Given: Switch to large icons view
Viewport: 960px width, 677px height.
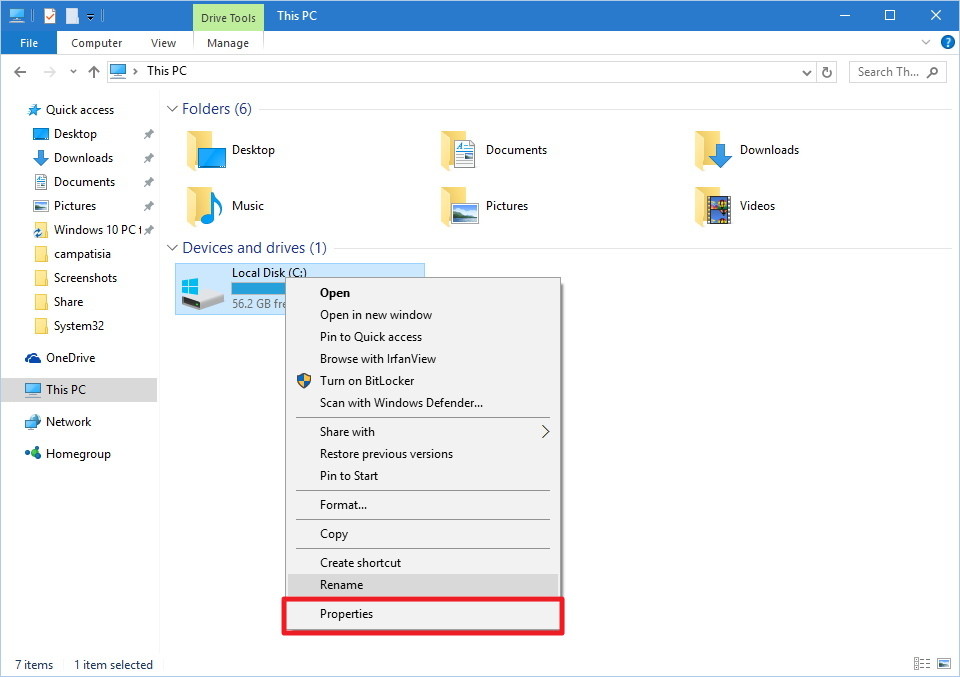Looking at the screenshot, I should [x=943, y=664].
